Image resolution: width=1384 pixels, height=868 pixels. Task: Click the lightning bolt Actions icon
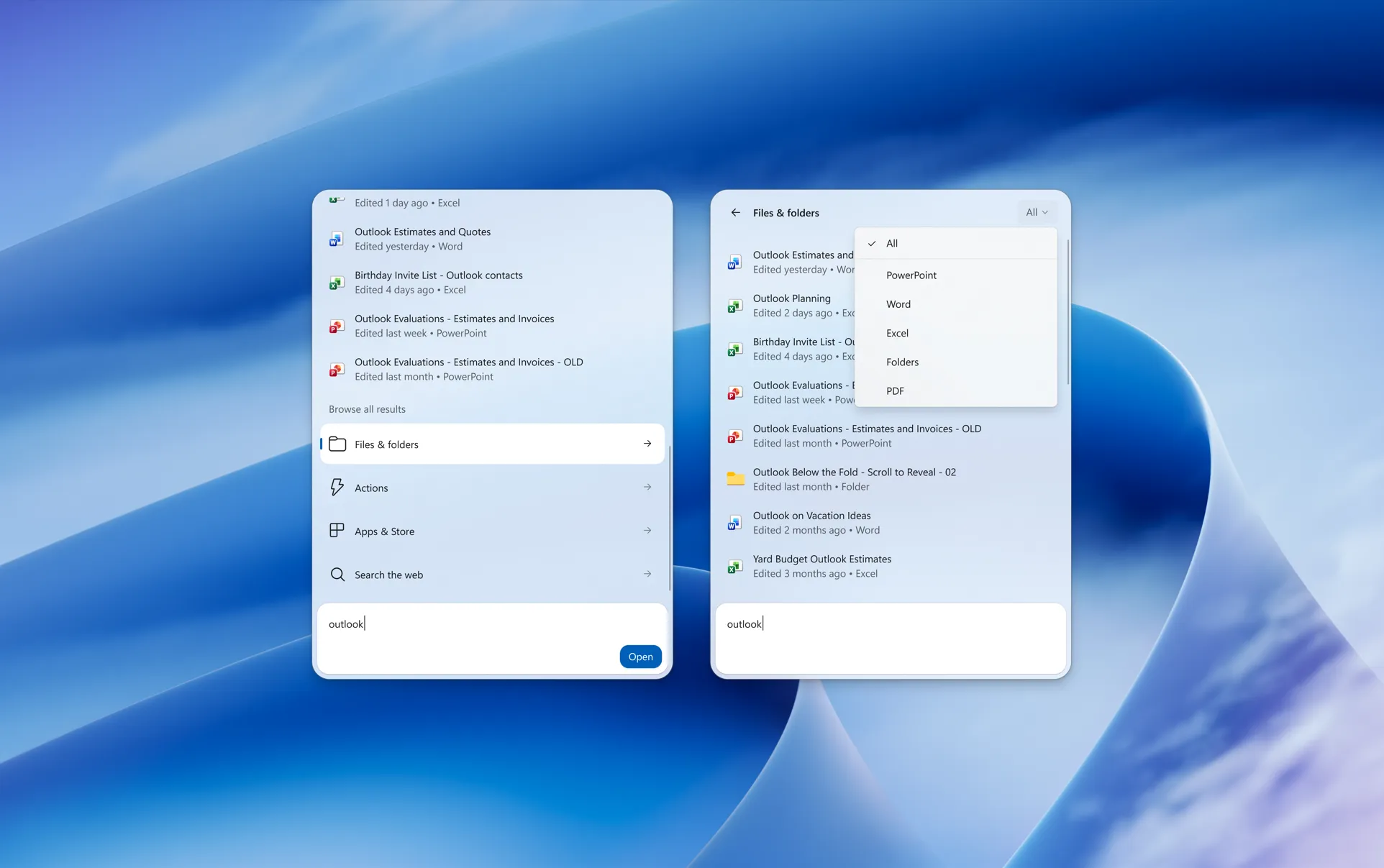tap(337, 487)
